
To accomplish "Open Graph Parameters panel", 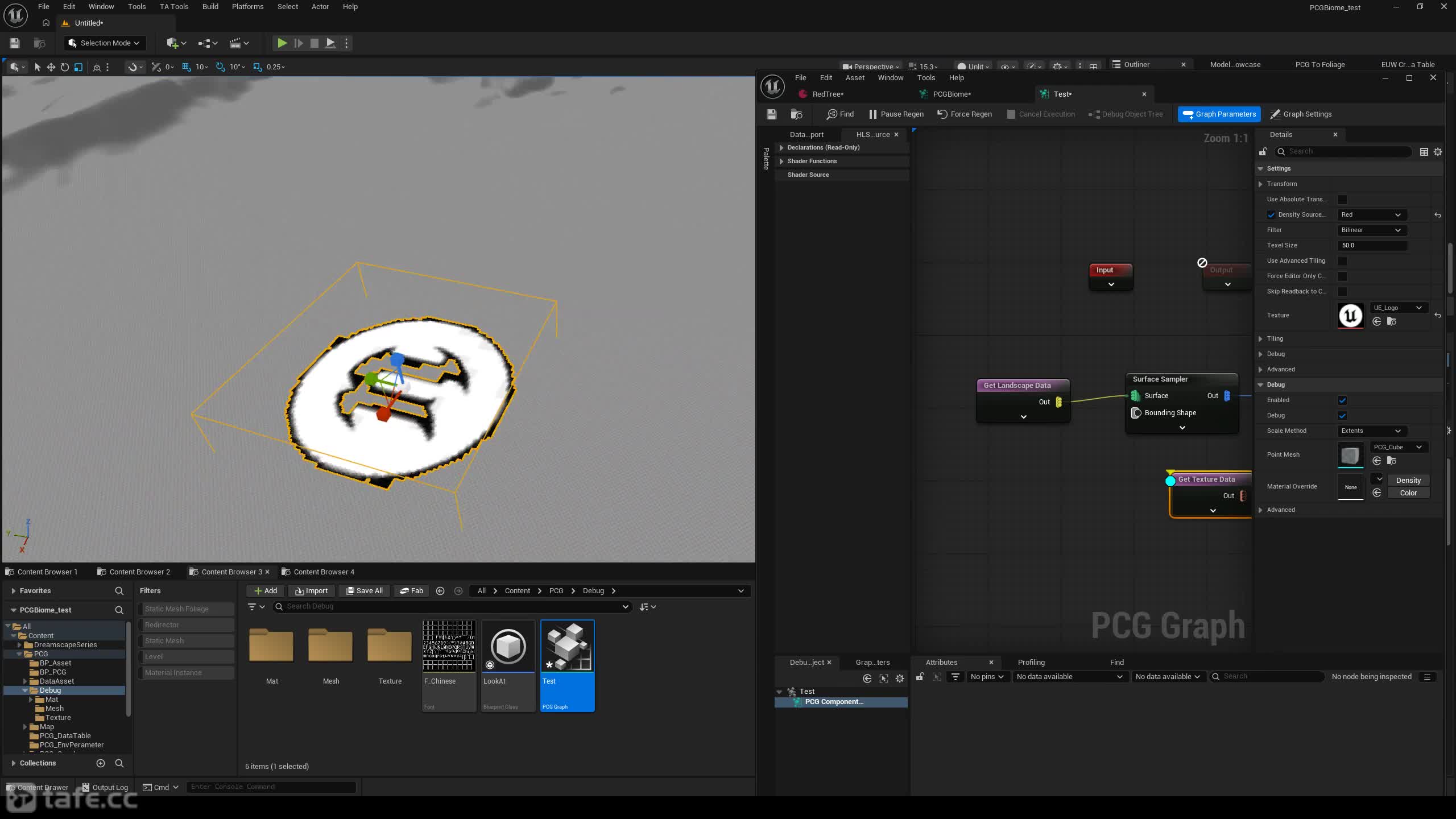I will pyautogui.click(x=1219, y=114).
